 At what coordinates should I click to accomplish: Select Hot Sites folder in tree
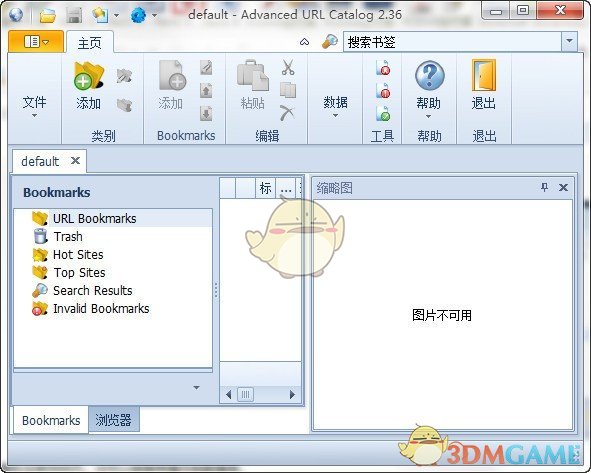(x=78, y=255)
